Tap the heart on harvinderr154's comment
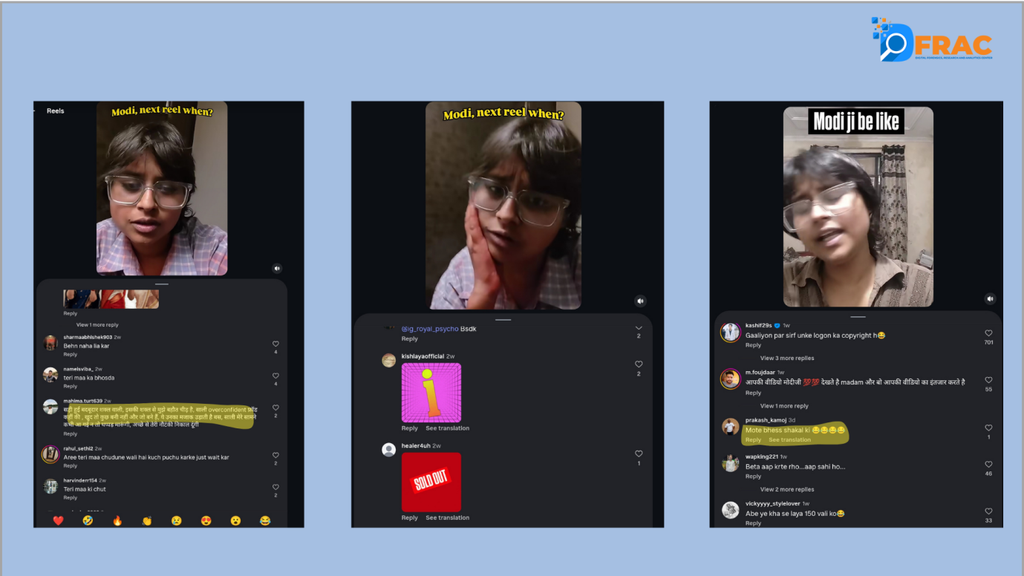 (x=276, y=487)
